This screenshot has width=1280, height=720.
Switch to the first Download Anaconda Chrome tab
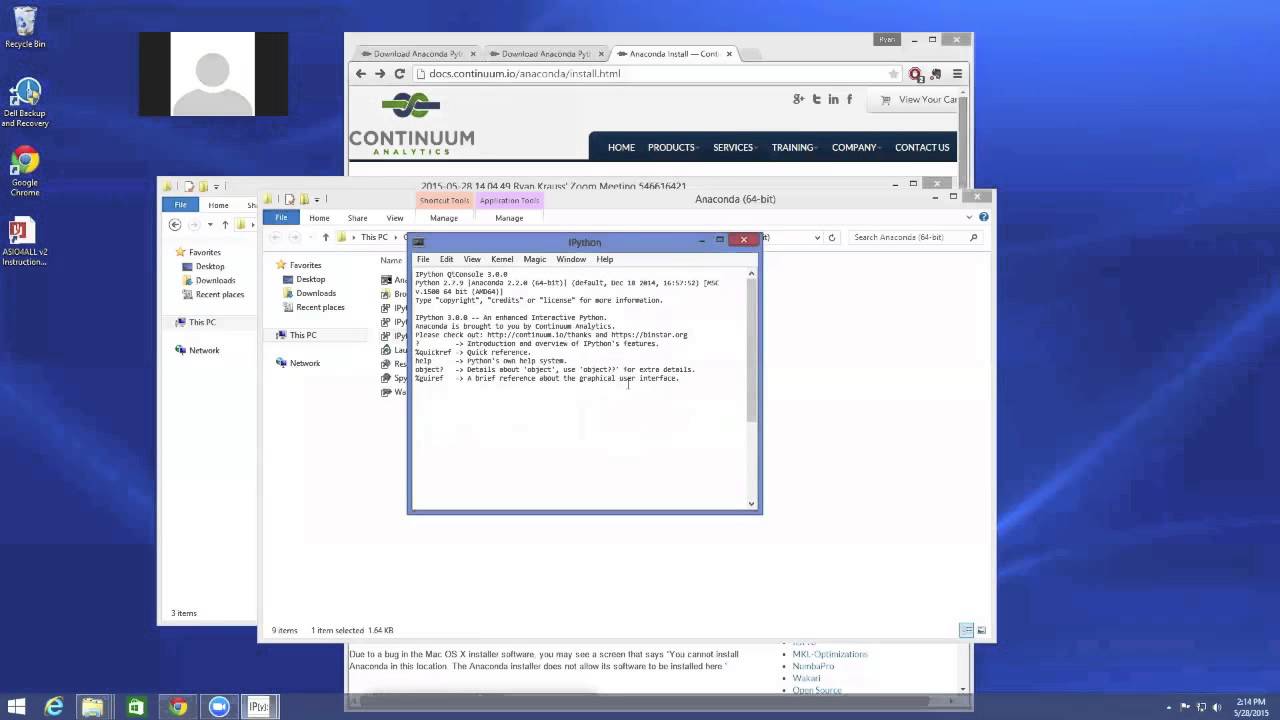click(418, 54)
